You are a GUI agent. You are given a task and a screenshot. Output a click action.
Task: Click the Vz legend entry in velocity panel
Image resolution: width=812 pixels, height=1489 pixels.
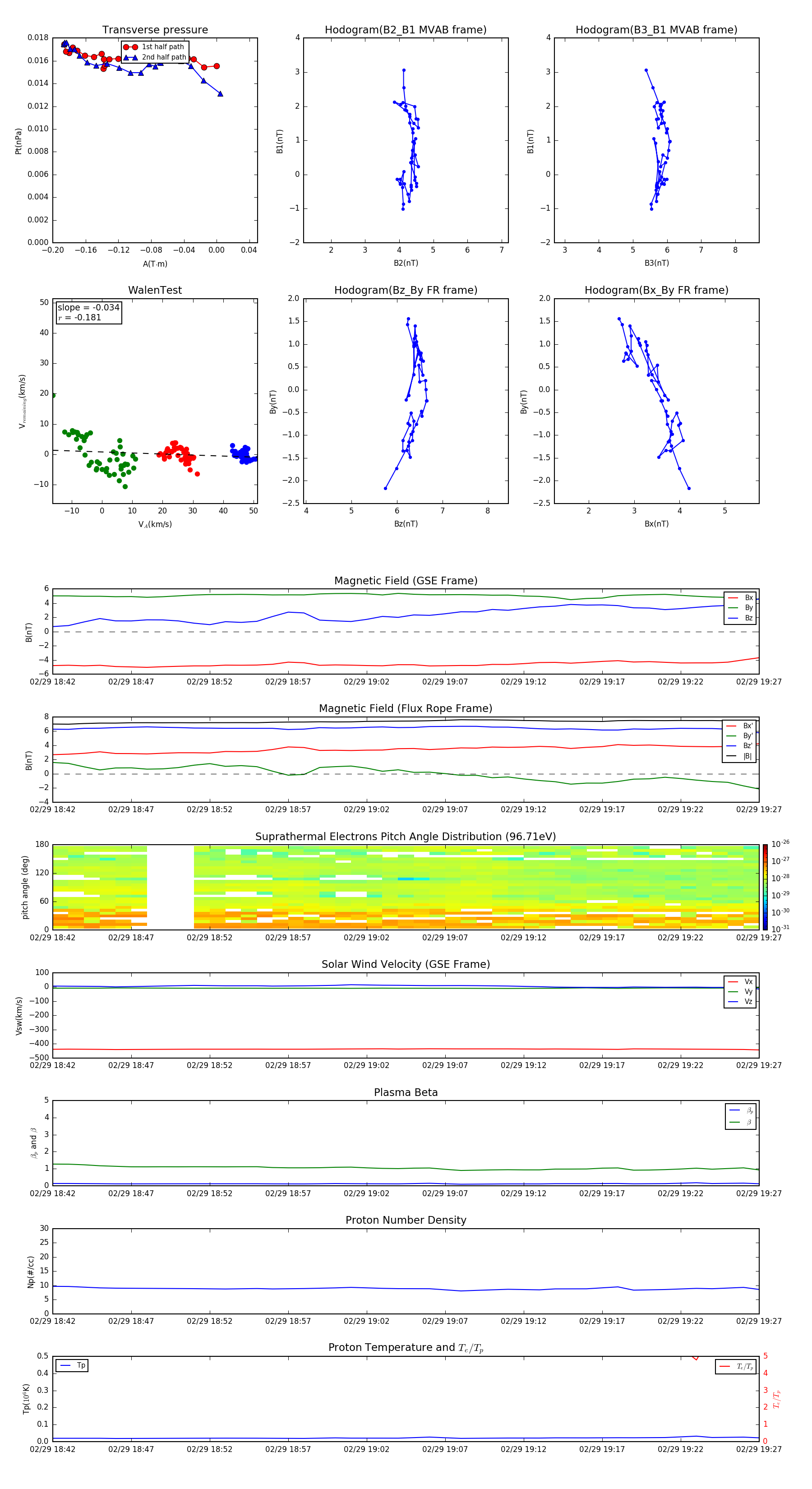click(x=740, y=1002)
